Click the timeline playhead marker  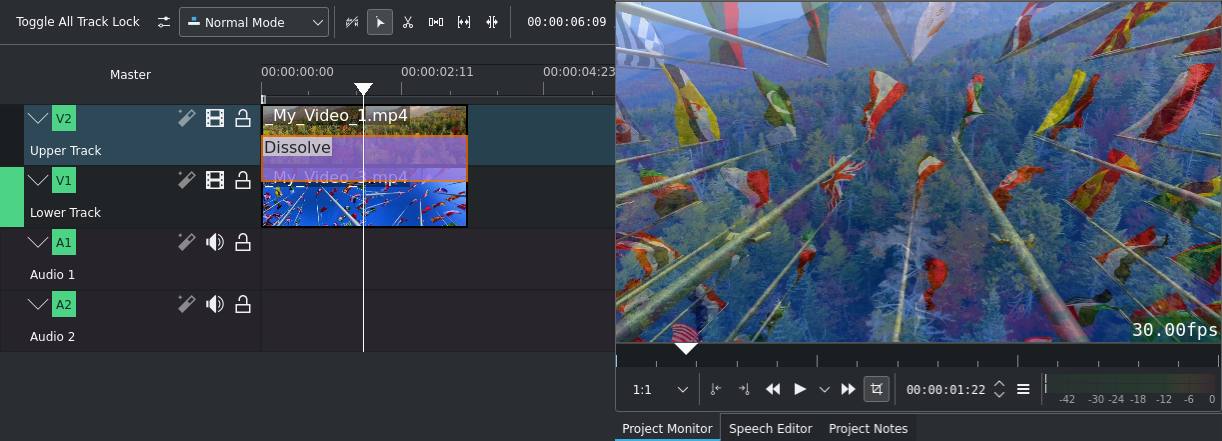point(363,90)
